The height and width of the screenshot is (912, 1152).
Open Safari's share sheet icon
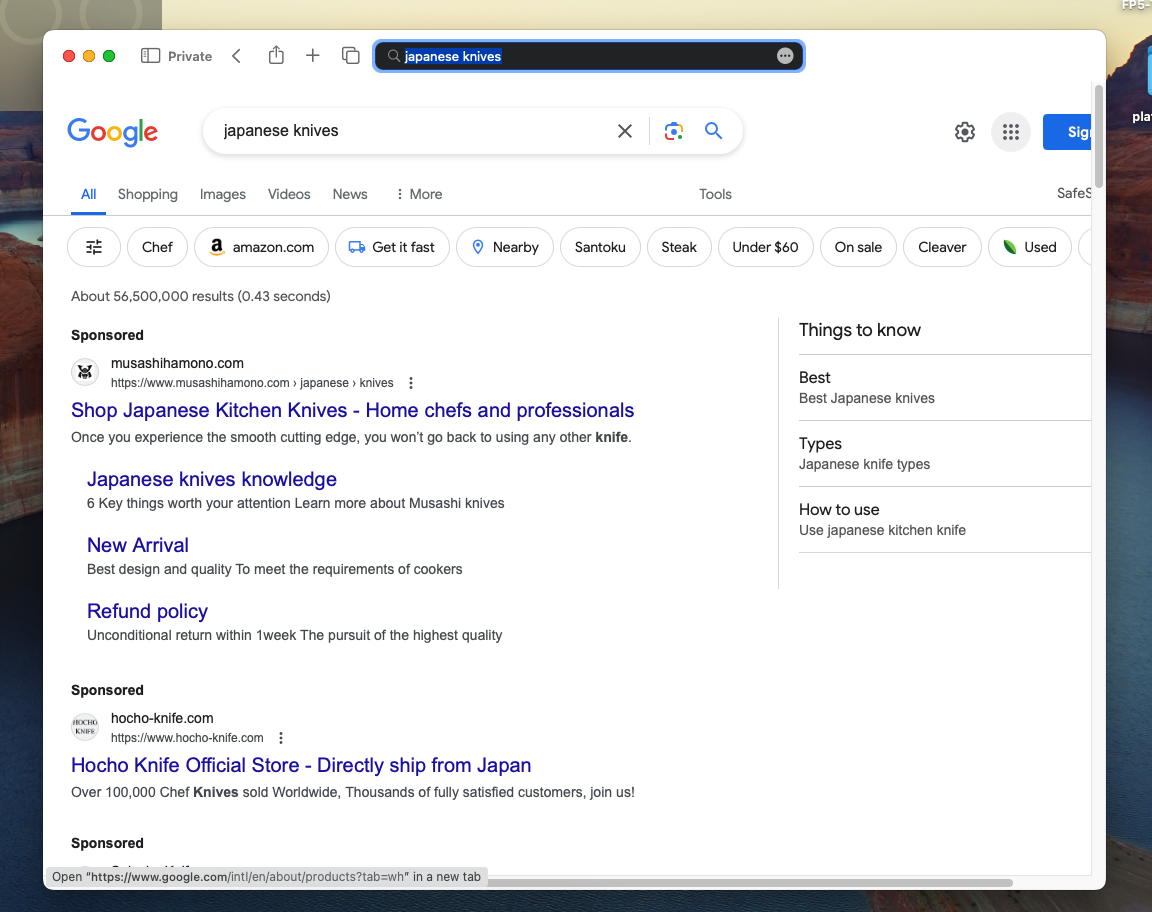(276, 56)
